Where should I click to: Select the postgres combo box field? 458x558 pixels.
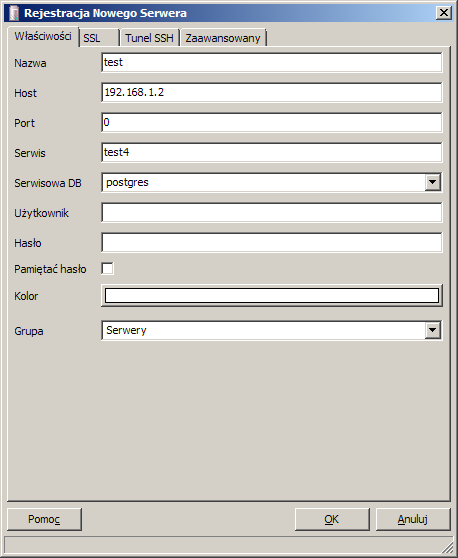click(x=272, y=183)
